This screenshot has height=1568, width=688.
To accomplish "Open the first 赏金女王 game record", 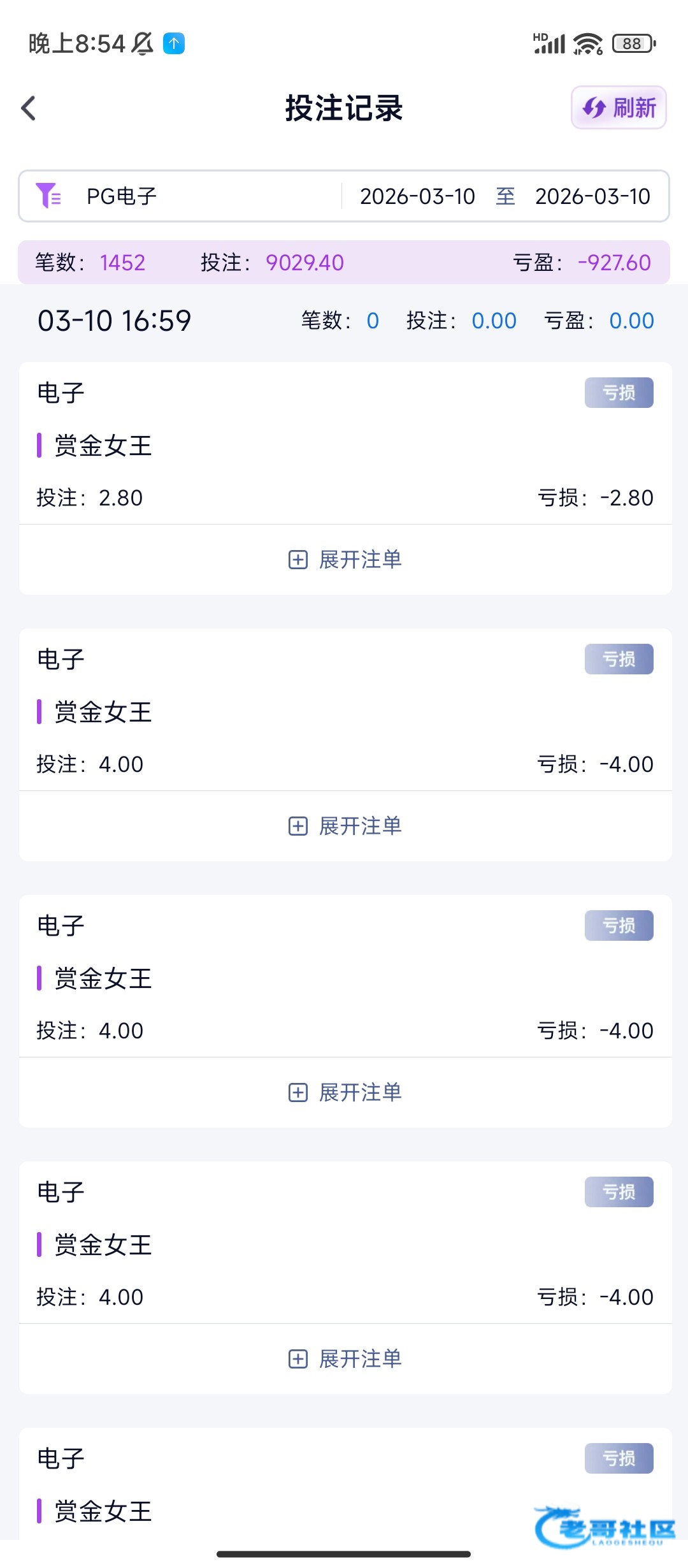I will tap(103, 446).
